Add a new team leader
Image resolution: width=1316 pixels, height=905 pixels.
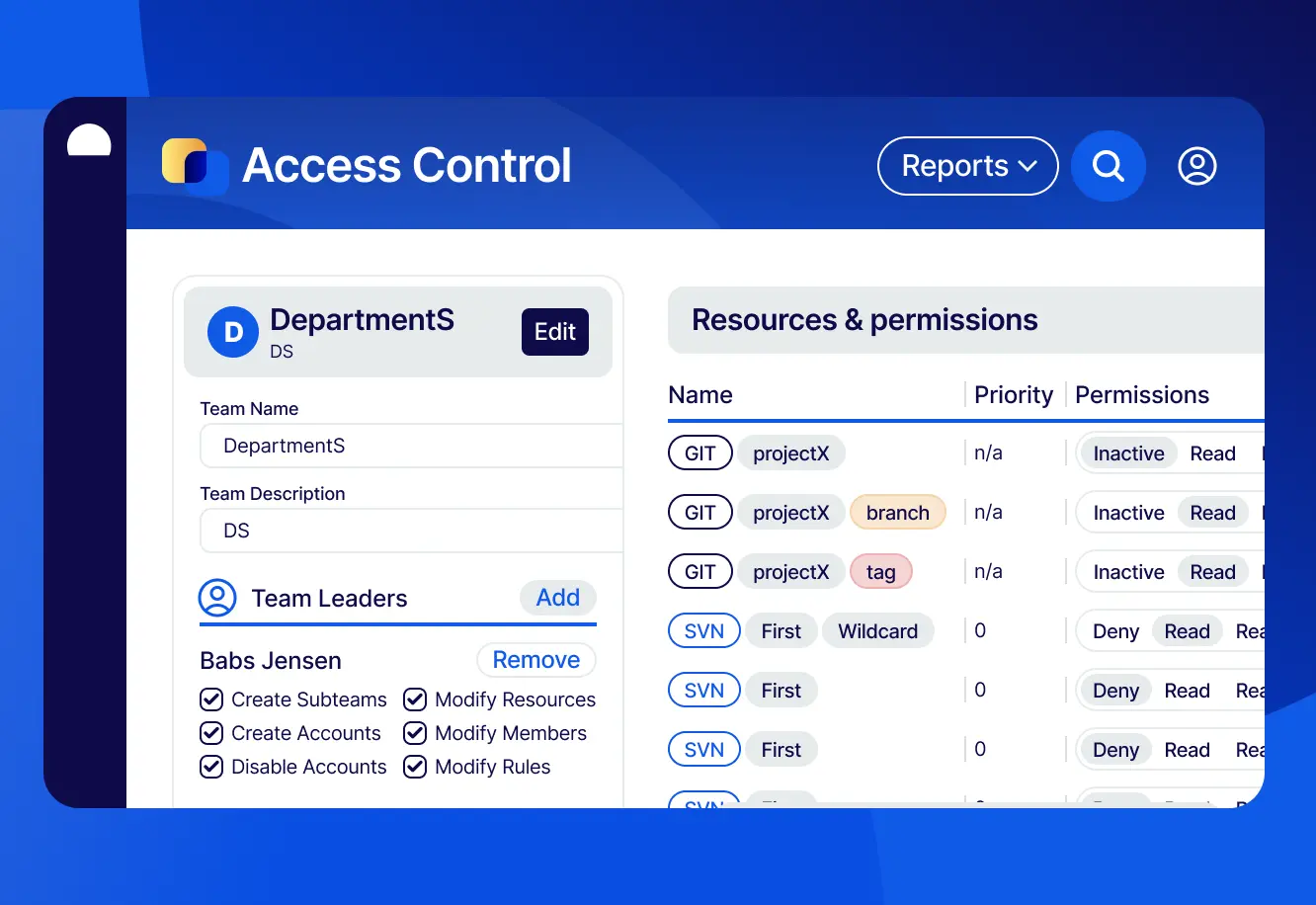[x=558, y=598]
